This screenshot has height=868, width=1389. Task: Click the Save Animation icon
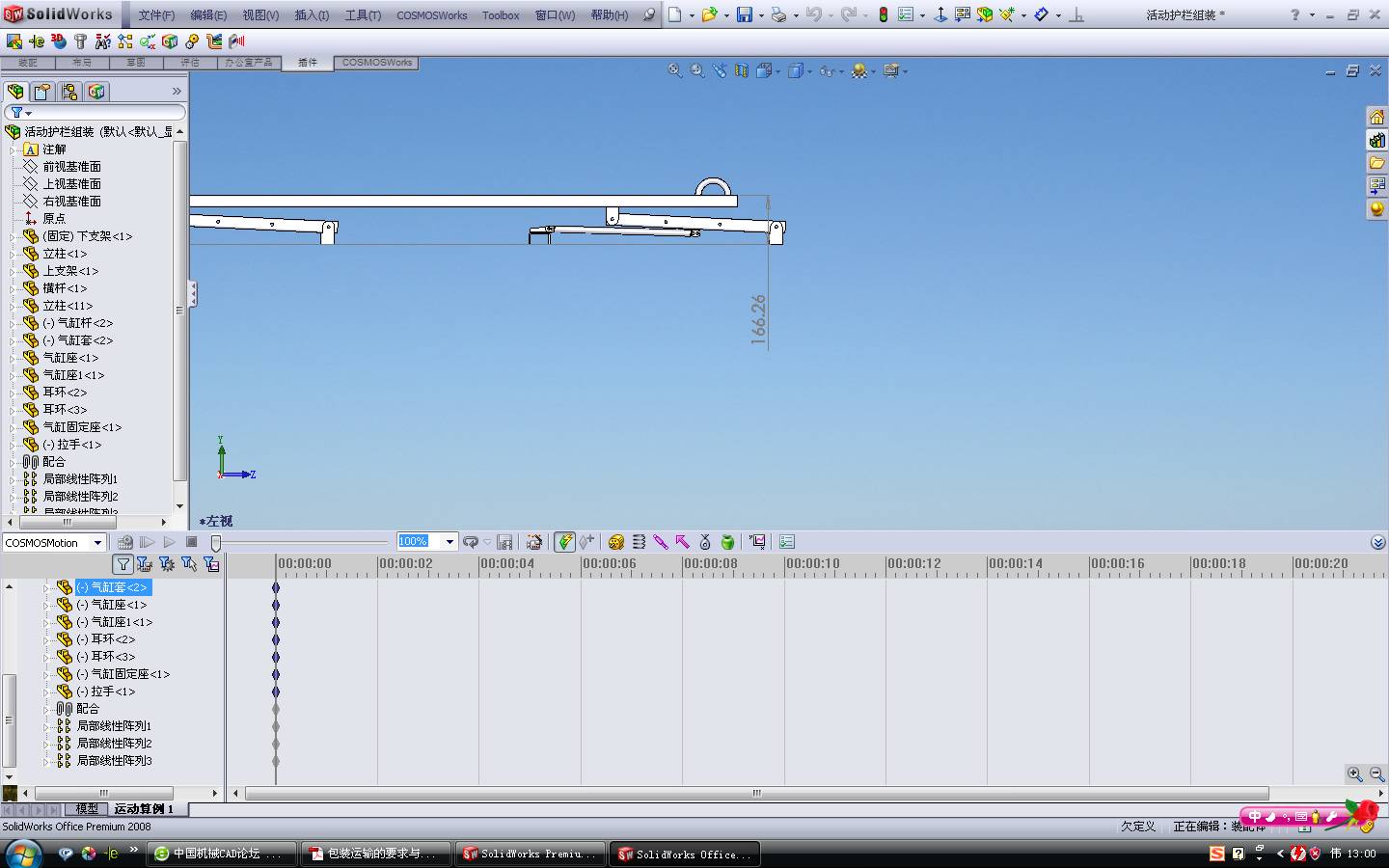(504, 542)
